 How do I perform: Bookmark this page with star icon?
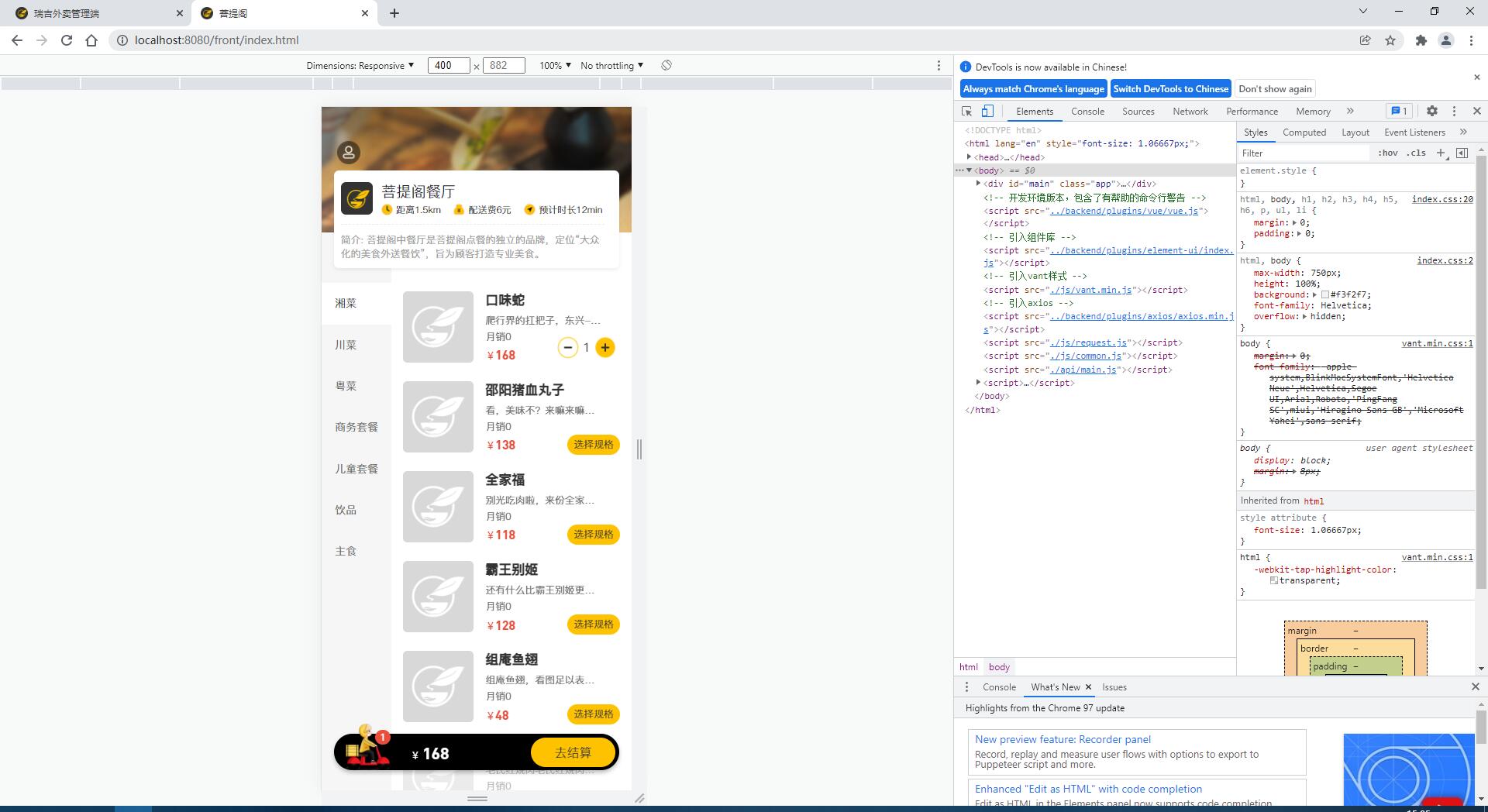1390,40
